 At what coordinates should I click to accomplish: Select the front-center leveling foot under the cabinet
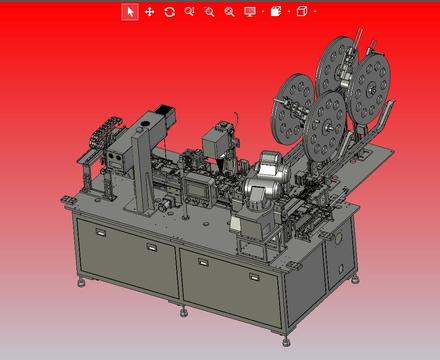[x=184, y=312]
